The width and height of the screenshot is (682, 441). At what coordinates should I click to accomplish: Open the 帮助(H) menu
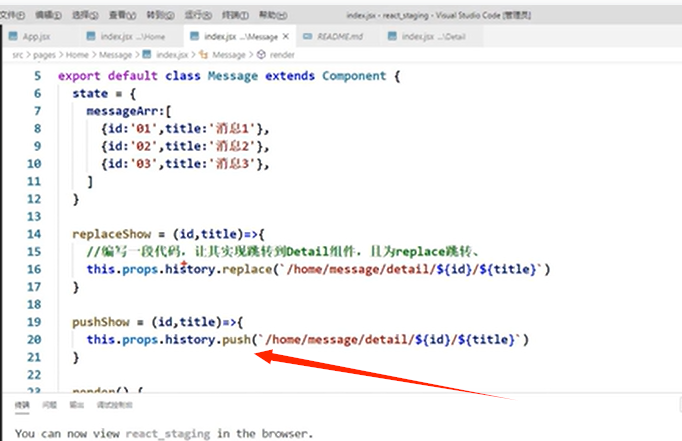(273, 15)
